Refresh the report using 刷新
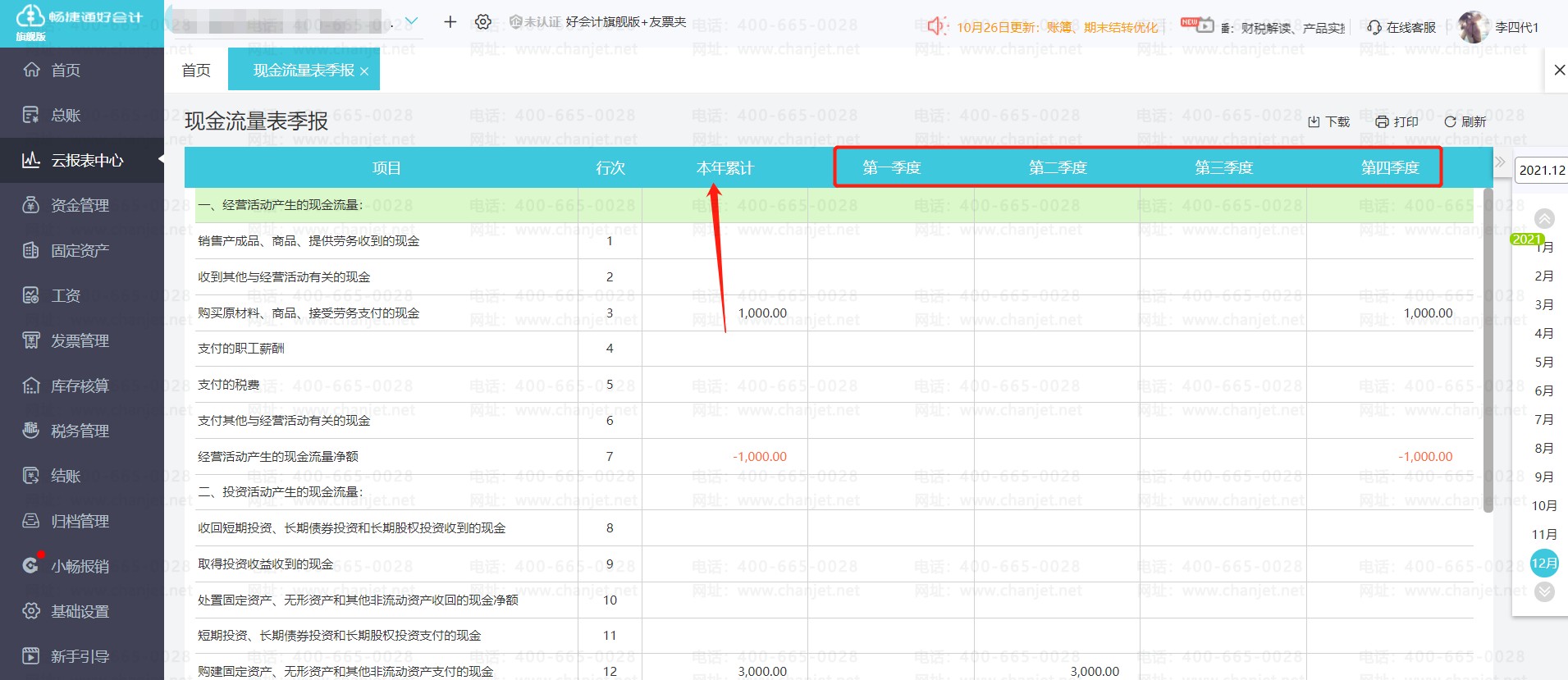The image size is (1568, 680). point(1465,121)
